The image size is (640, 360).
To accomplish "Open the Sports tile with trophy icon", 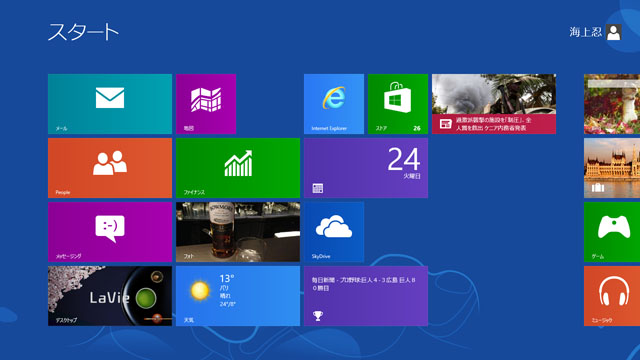I will coord(366,296).
